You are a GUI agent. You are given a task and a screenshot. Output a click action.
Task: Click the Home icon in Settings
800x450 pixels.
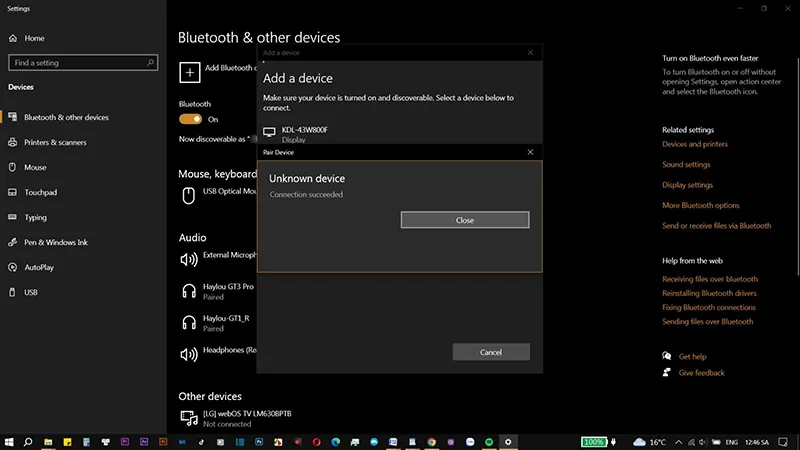[x=14, y=38]
